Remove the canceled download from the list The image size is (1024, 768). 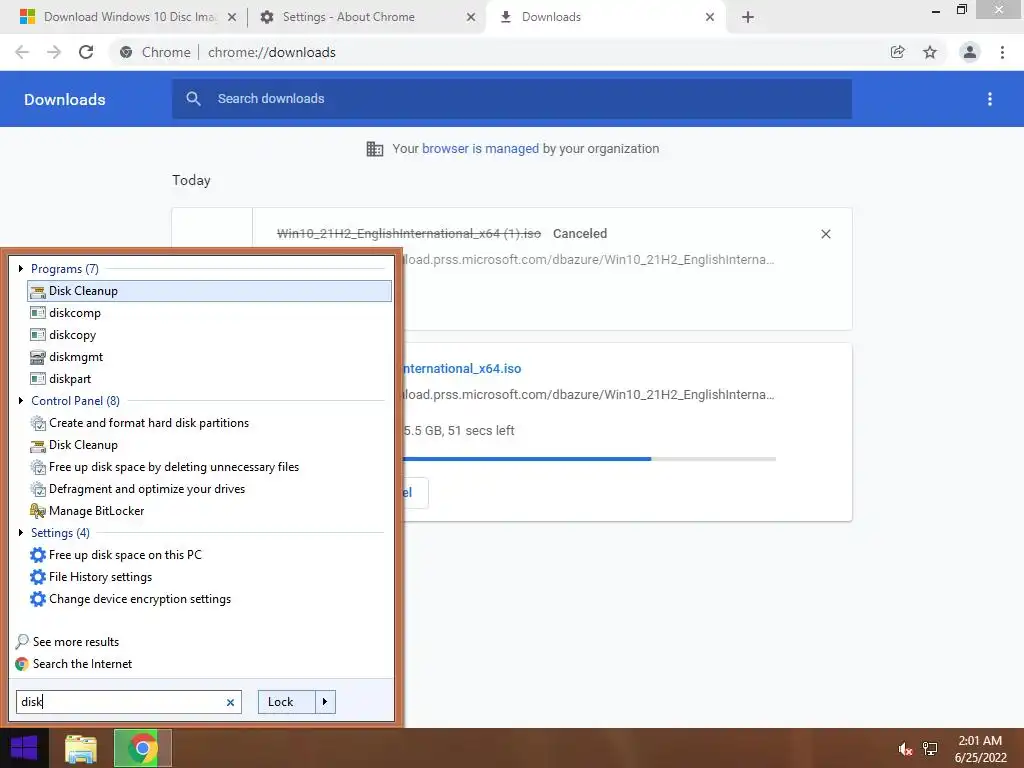pyautogui.click(x=825, y=234)
